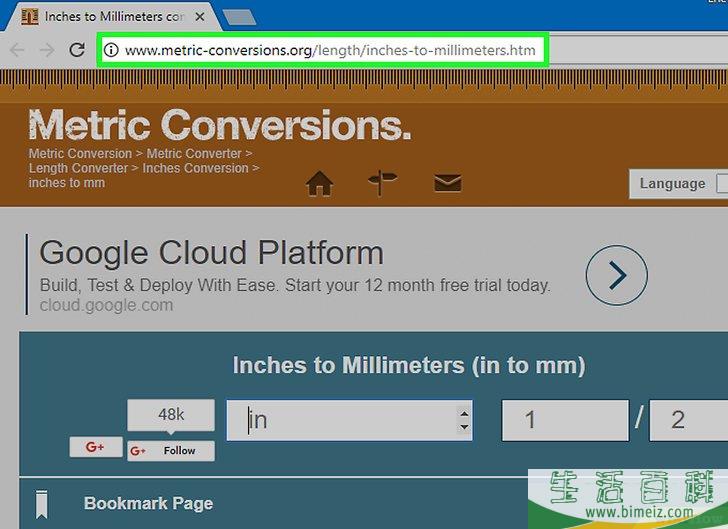This screenshot has width=728, height=529.
Task: Click the Inches to Millimeters heading
Action: (x=409, y=365)
